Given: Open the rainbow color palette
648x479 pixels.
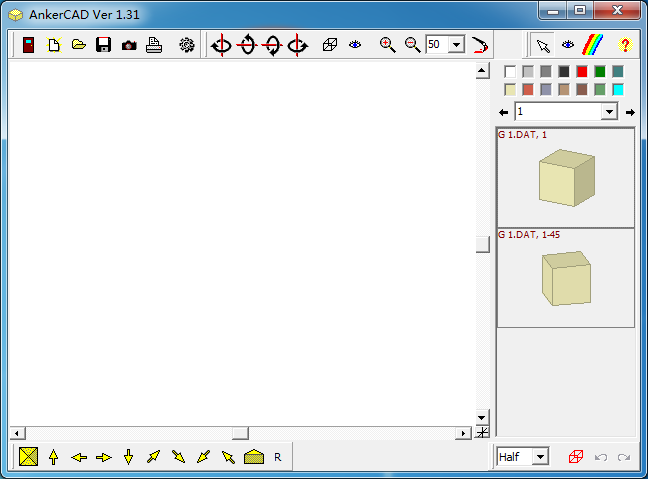Looking at the screenshot, I should [593, 44].
